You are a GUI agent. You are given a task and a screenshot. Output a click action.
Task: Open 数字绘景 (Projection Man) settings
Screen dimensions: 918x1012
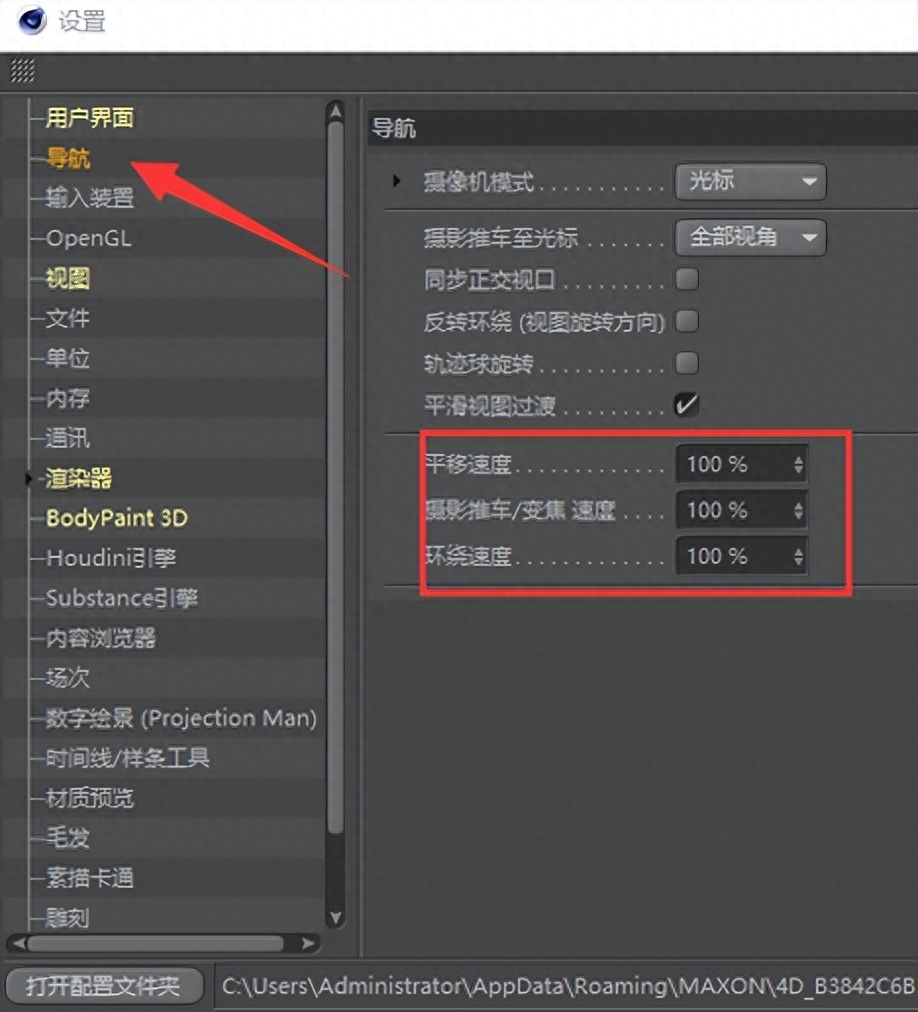click(x=181, y=718)
